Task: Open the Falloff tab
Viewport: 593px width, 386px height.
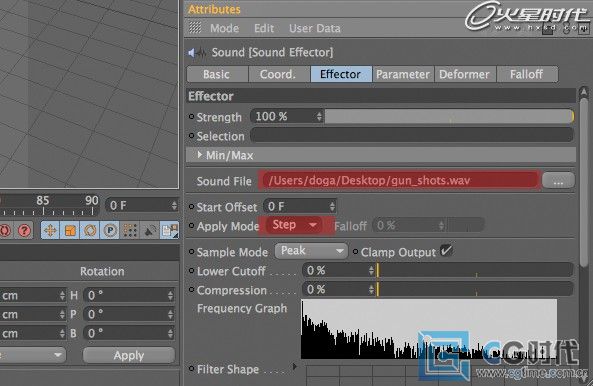Action: click(527, 74)
